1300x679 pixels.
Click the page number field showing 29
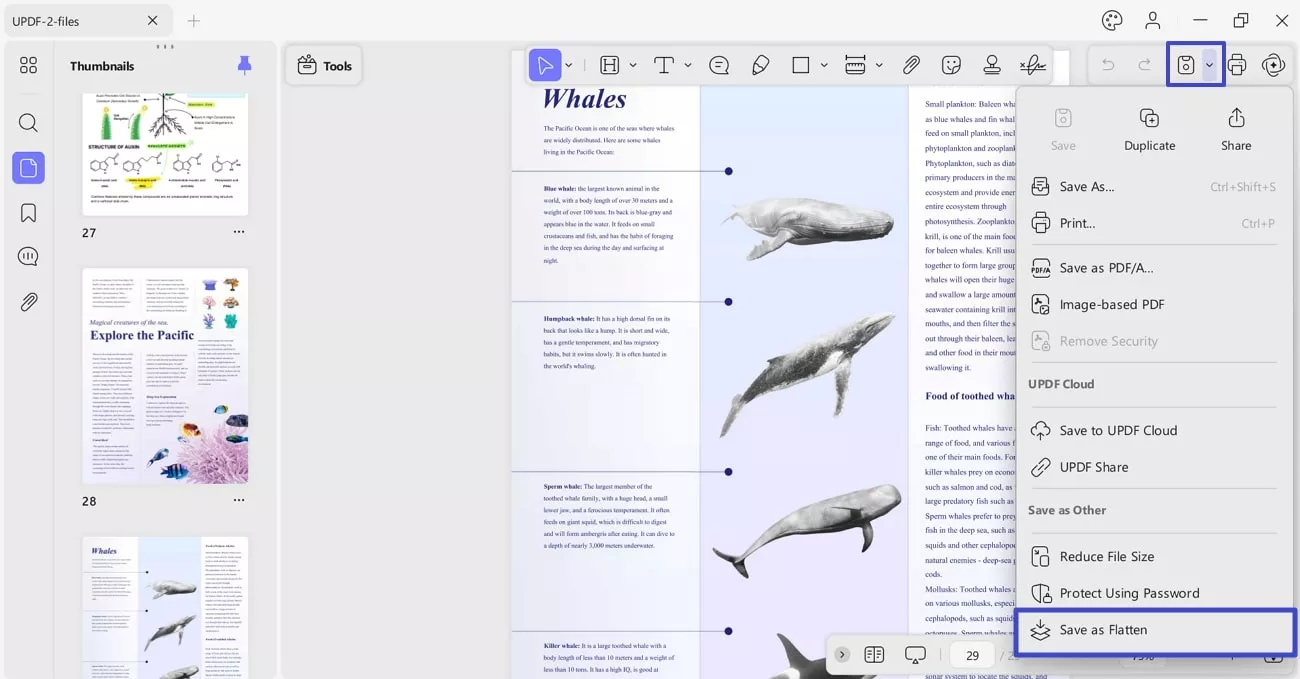(972, 655)
